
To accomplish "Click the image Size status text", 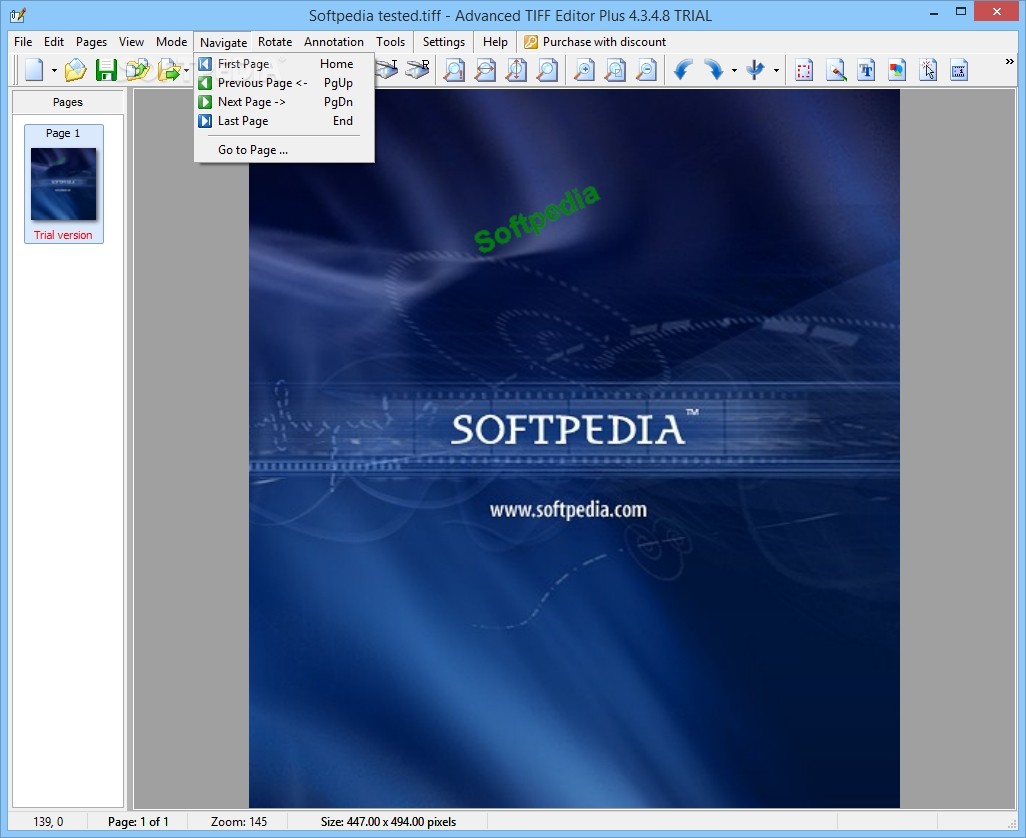I will (x=388, y=822).
